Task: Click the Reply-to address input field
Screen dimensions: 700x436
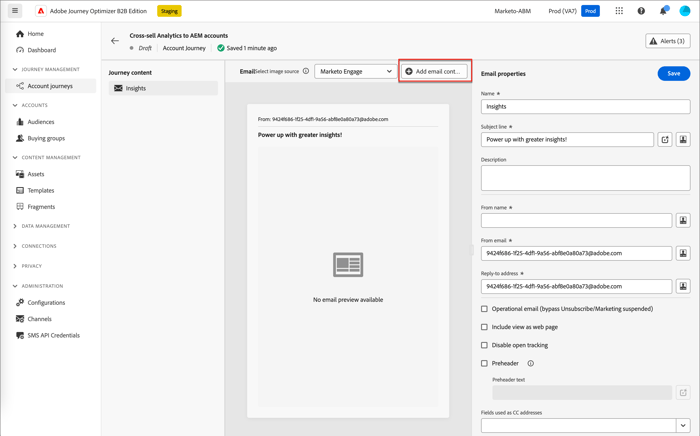Action: tap(576, 286)
